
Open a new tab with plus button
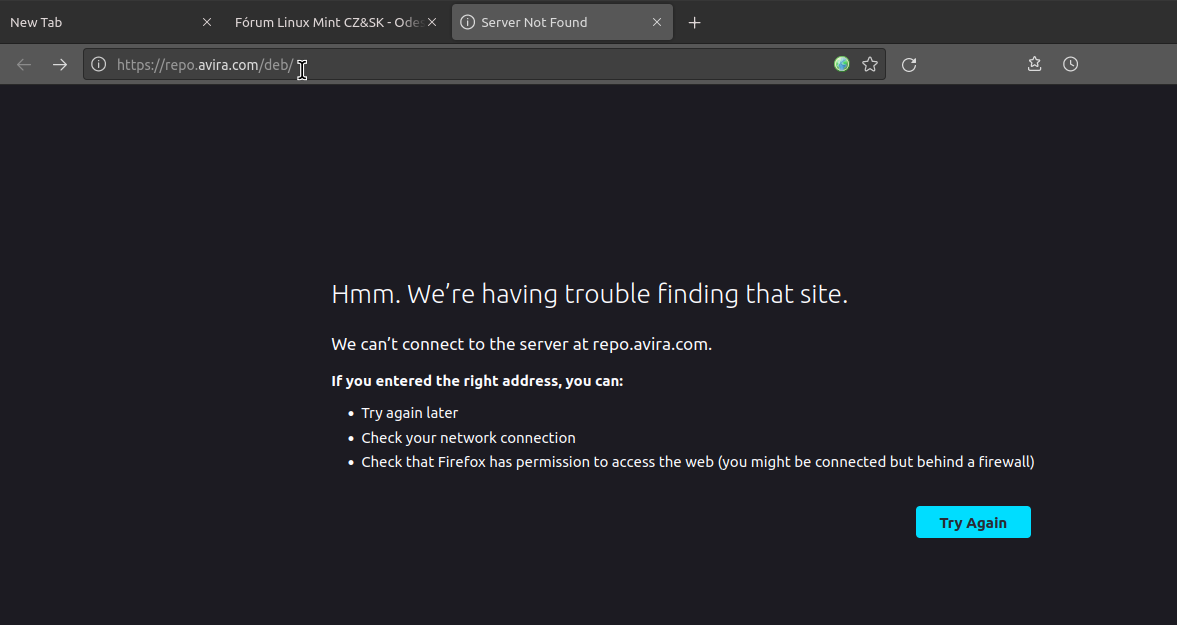click(695, 22)
